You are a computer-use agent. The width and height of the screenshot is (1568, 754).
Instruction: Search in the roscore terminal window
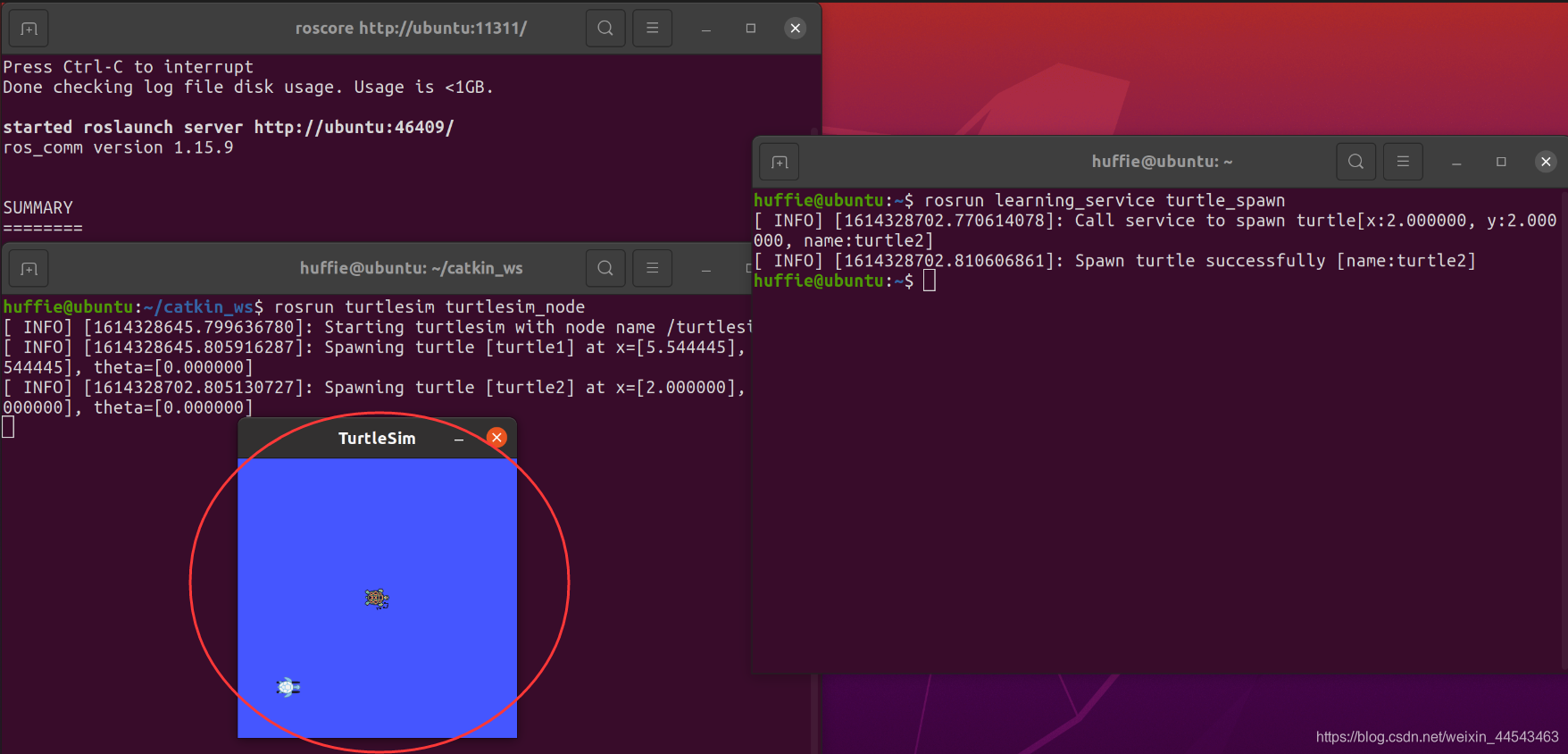point(605,29)
